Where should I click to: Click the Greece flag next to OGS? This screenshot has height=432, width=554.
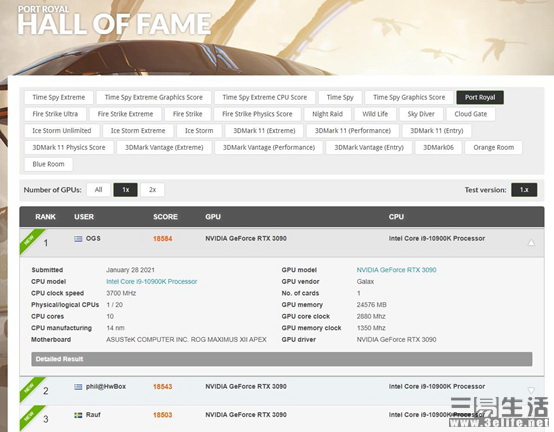78,239
